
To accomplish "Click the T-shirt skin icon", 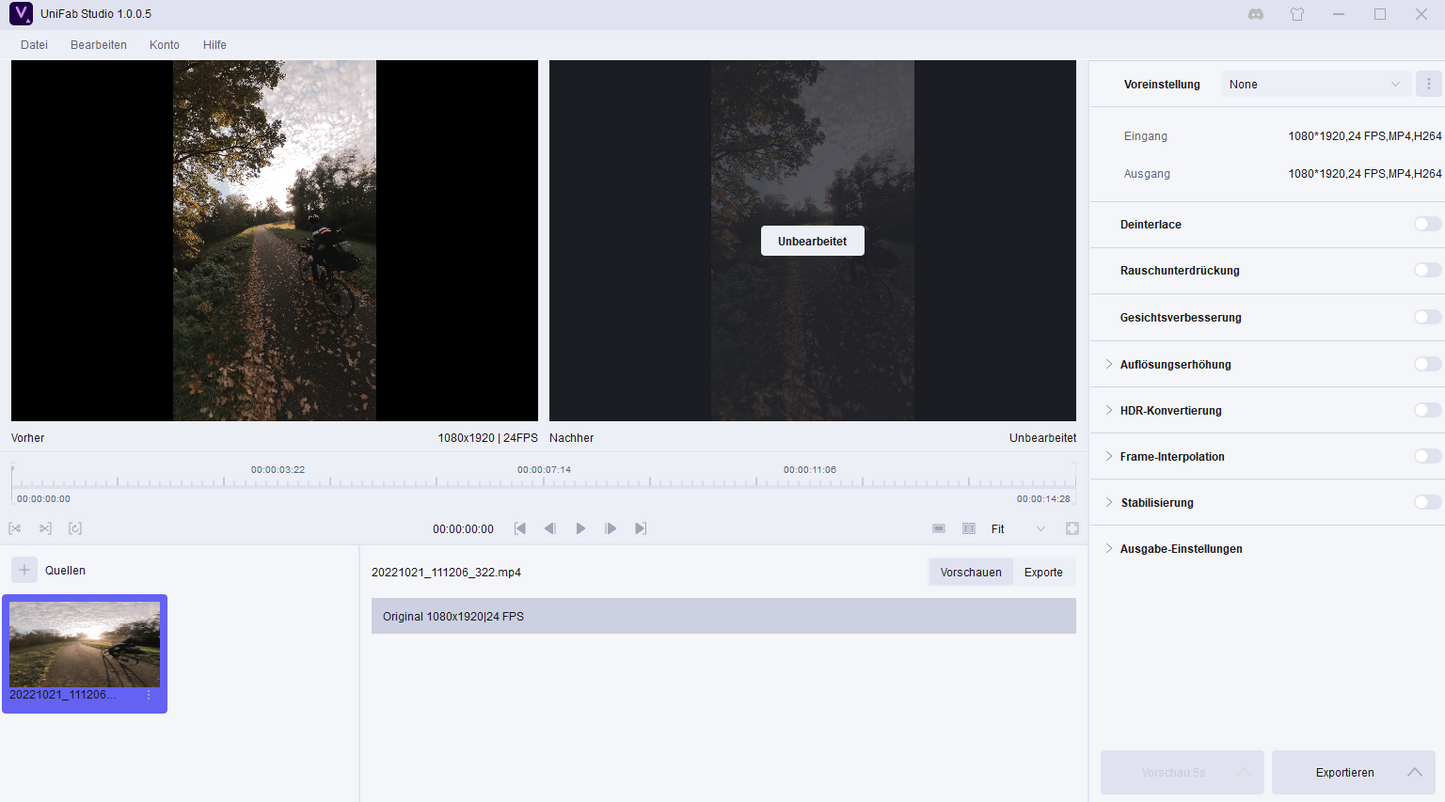I will coord(1297,14).
